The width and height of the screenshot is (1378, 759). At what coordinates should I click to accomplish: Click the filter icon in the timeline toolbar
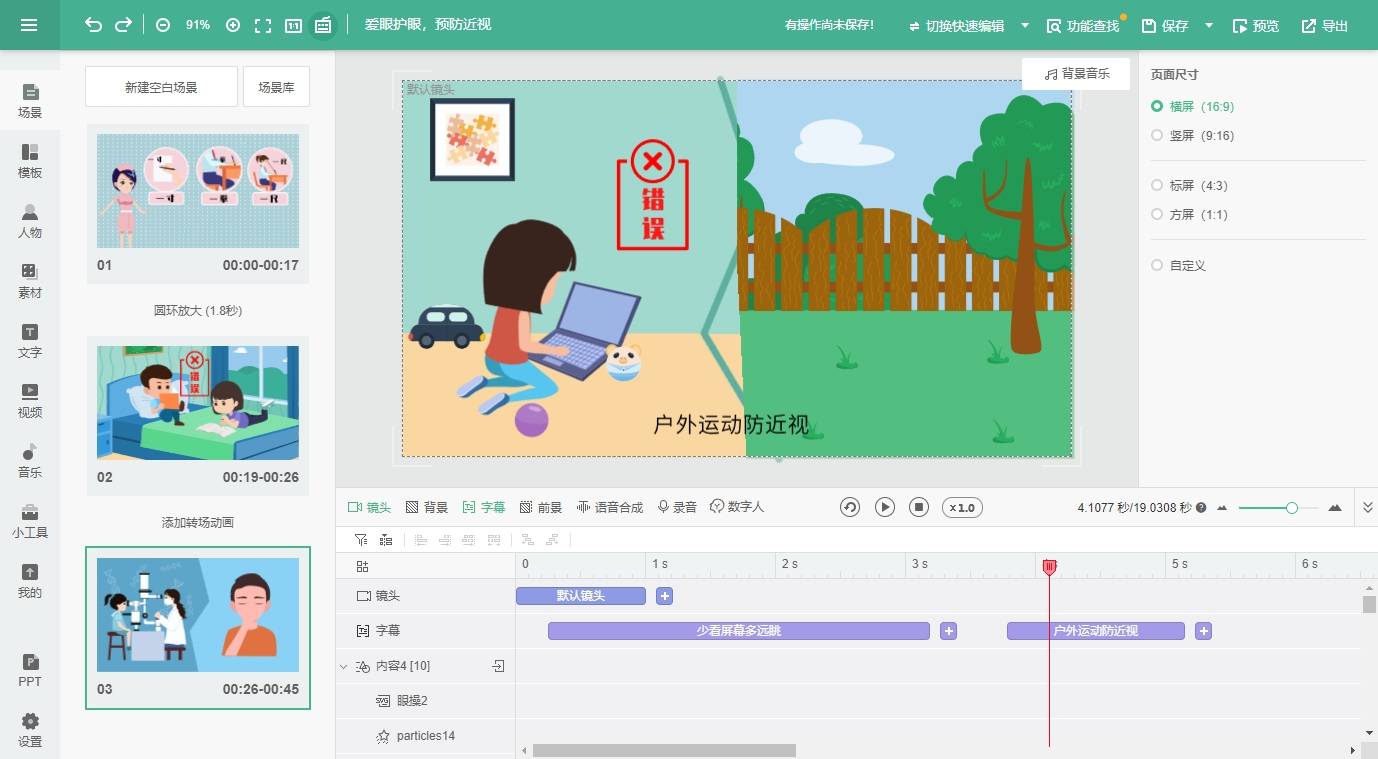359,539
